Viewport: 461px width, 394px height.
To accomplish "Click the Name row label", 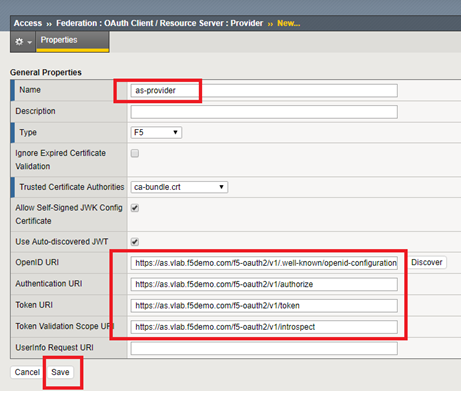I will [x=30, y=90].
